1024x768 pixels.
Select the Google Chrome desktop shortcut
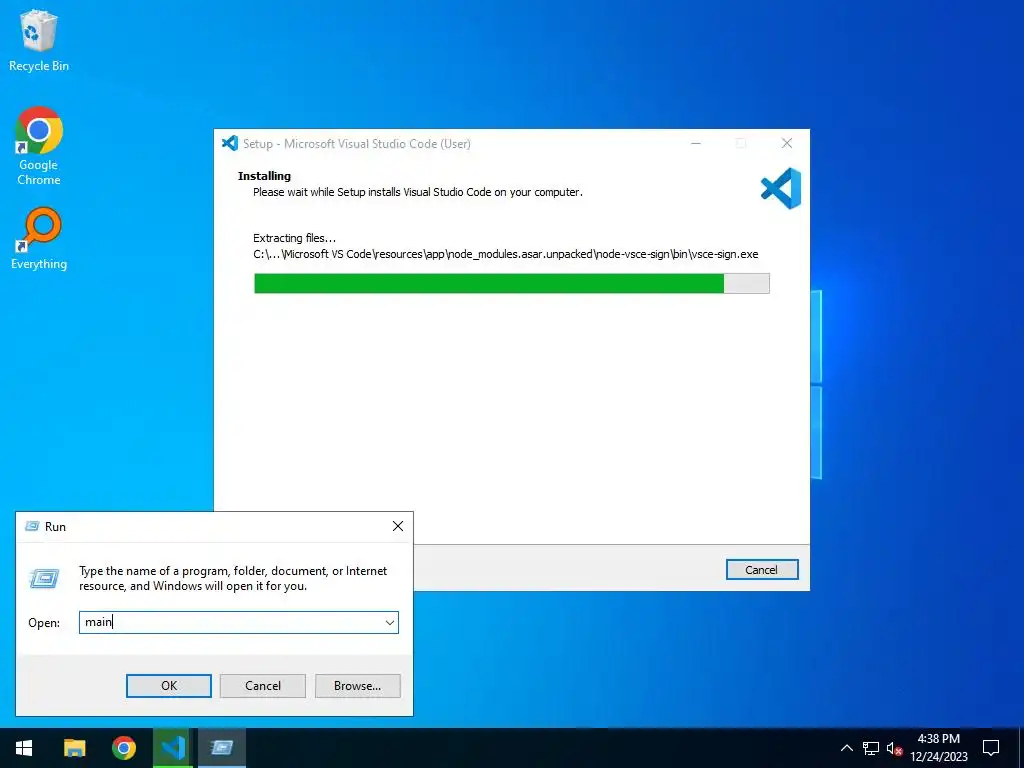click(39, 146)
